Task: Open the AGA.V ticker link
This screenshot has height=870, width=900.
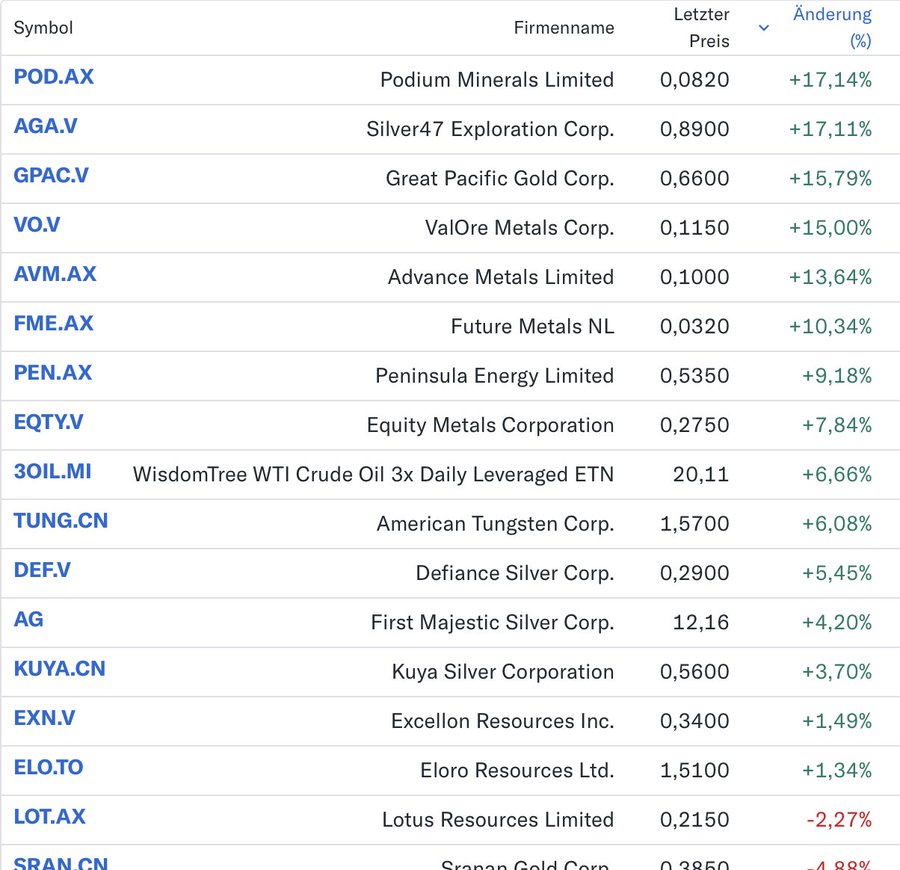Action: tap(46, 127)
